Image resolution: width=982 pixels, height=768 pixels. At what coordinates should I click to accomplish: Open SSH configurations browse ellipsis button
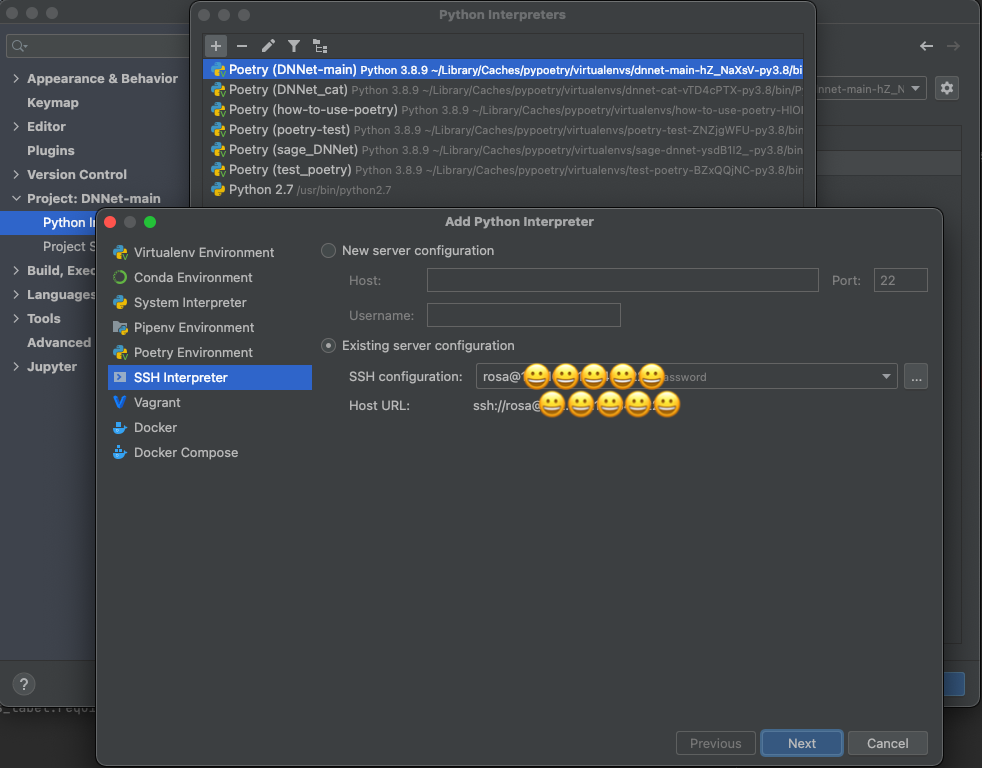916,376
